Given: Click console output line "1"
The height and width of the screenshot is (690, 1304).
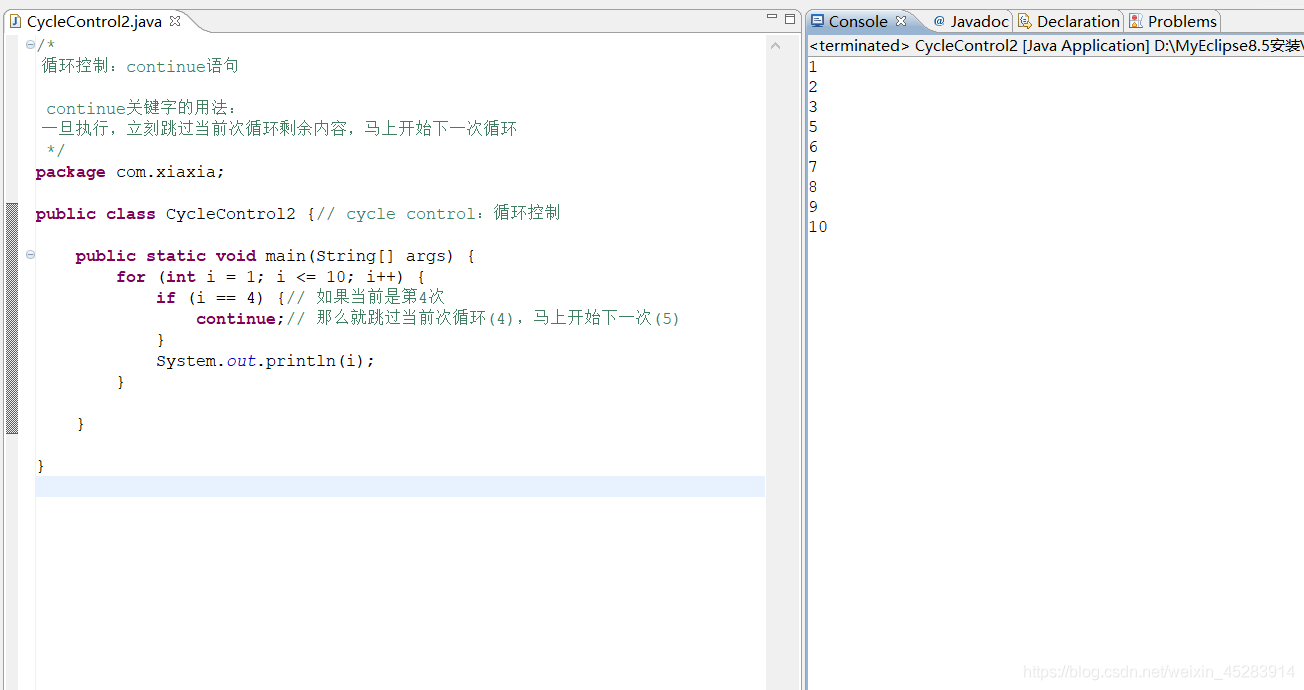Looking at the screenshot, I should [813, 67].
